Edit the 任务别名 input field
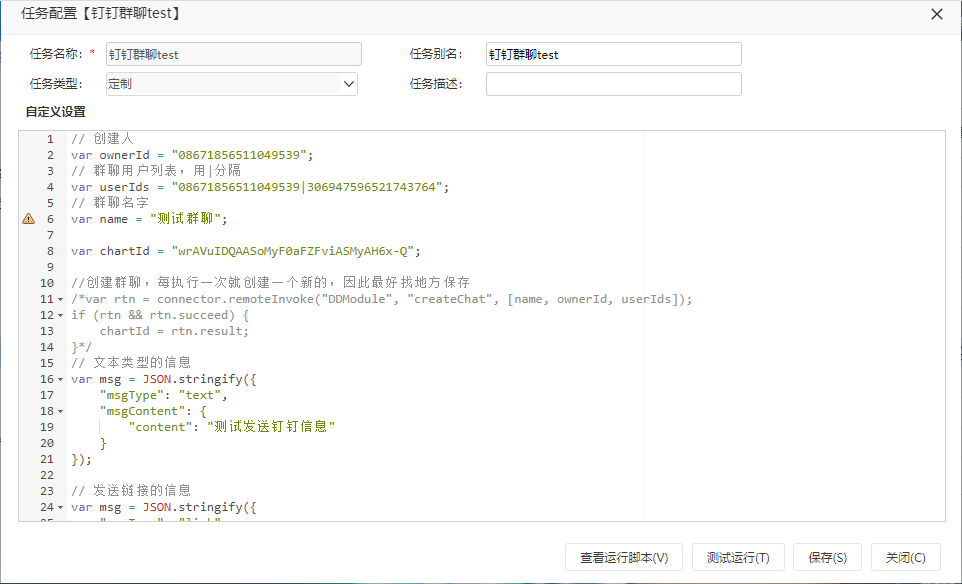This screenshot has width=962, height=584. point(614,54)
